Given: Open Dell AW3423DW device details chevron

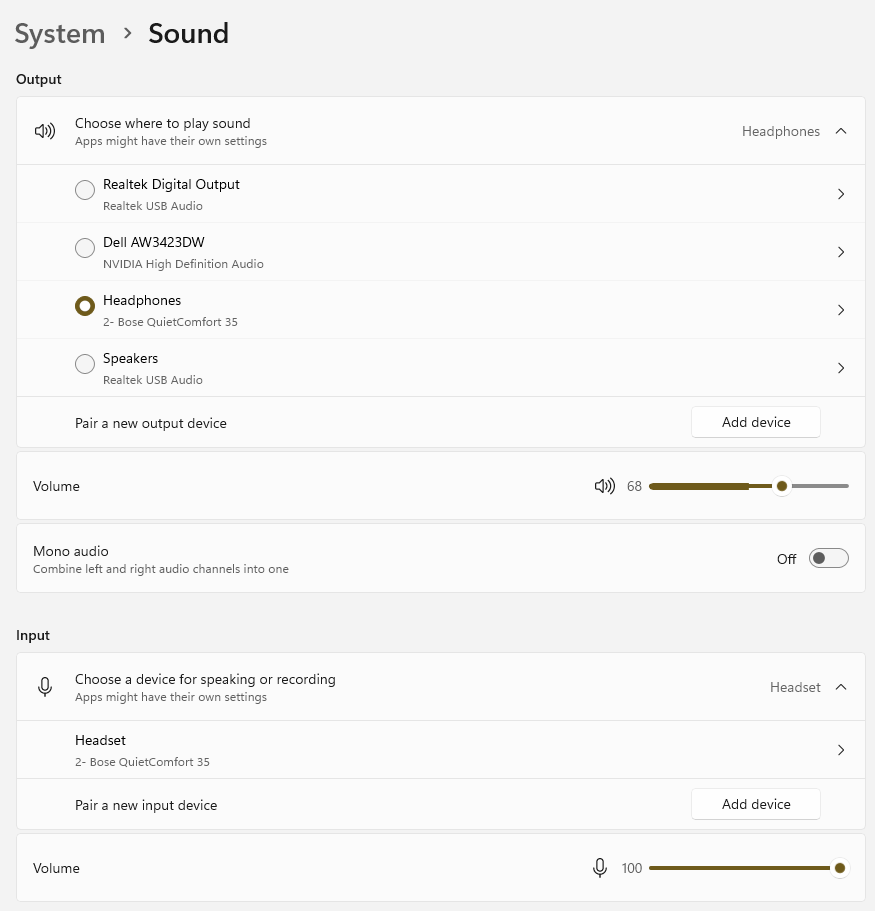Looking at the screenshot, I should [841, 252].
